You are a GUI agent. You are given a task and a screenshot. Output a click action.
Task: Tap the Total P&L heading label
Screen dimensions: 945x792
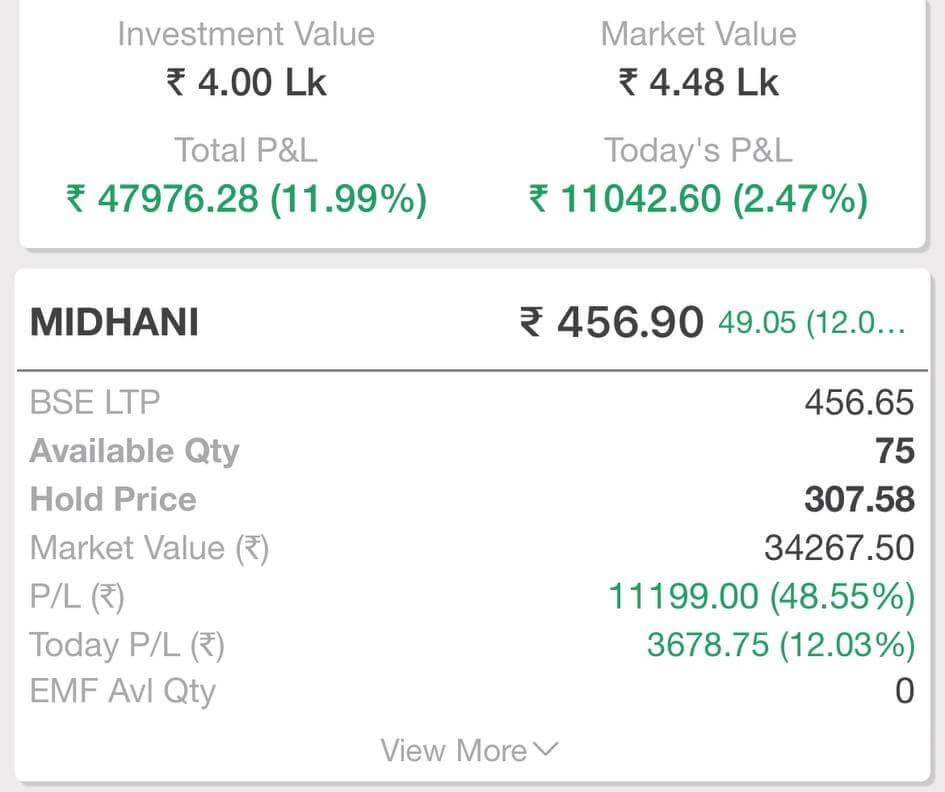pyautogui.click(x=246, y=150)
